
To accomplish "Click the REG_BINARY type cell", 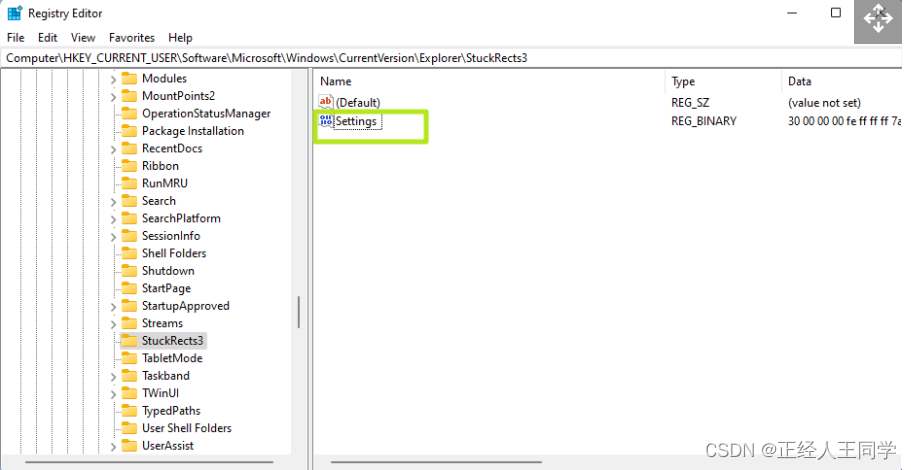I will (x=704, y=121).
